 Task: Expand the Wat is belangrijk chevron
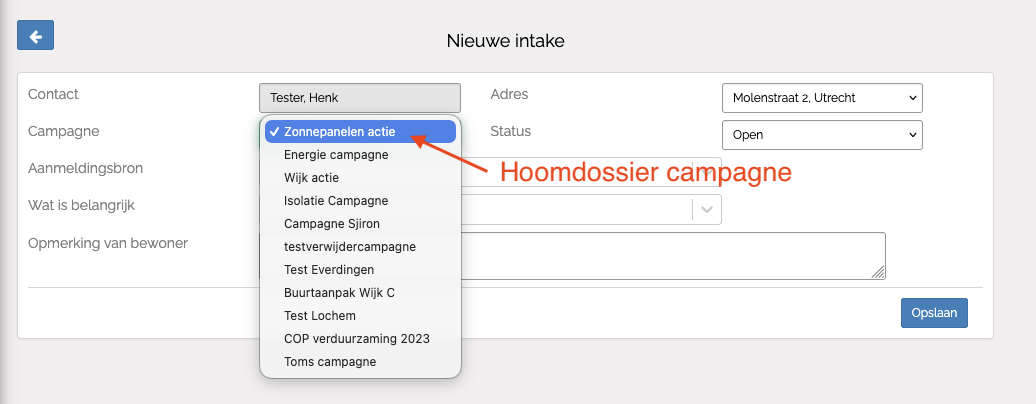tap(707, 209)
